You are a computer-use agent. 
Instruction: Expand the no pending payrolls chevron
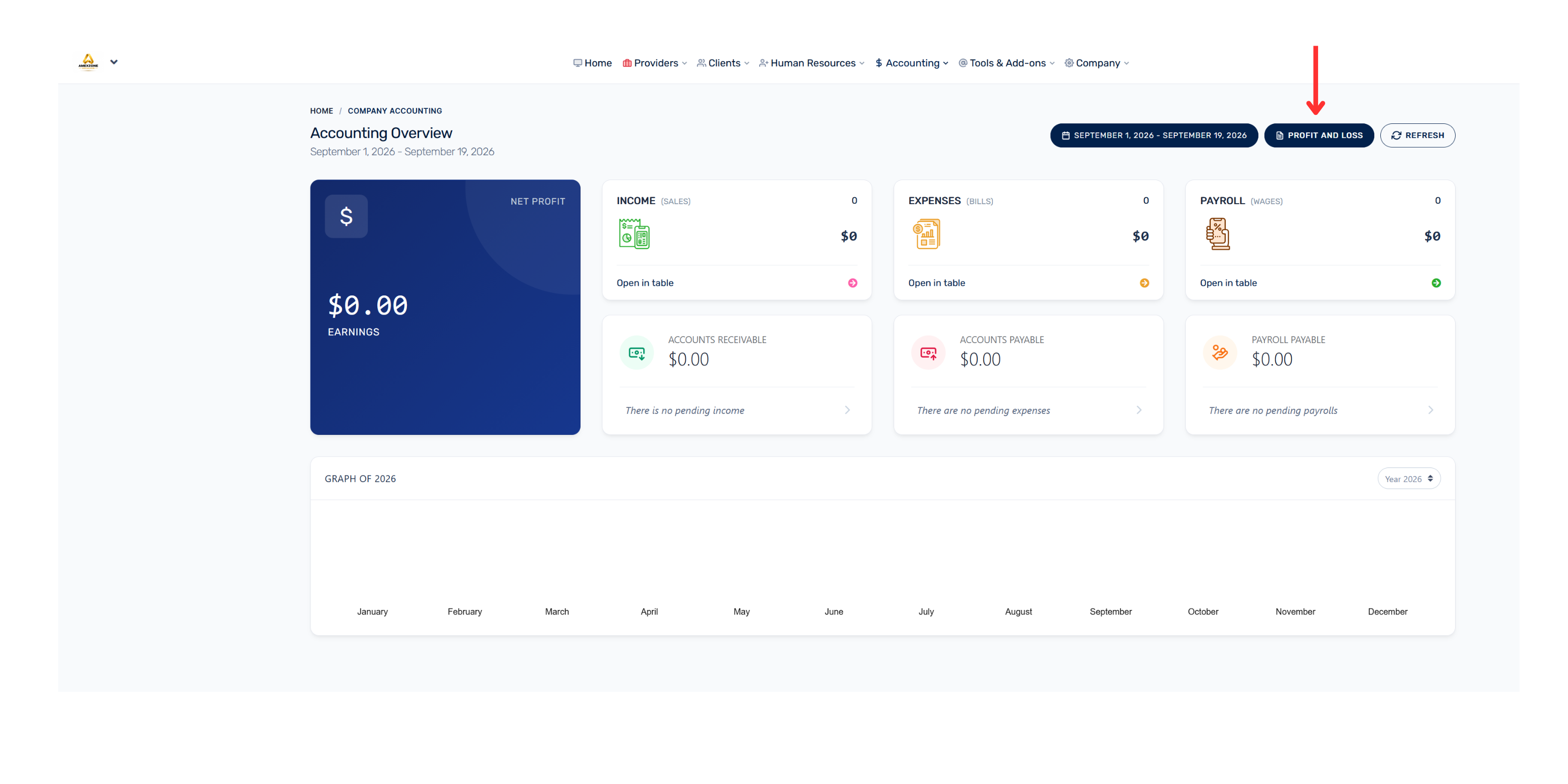pos(1431,410)
